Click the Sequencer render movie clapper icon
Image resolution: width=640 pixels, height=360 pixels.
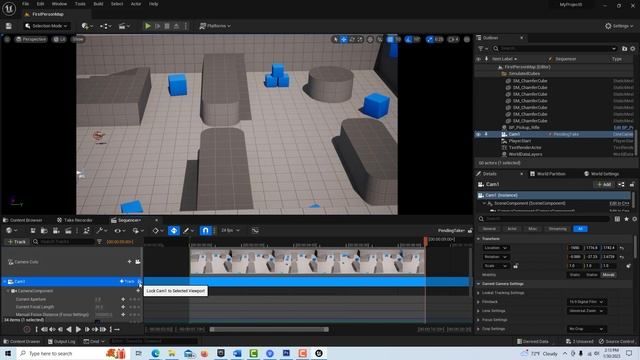[x=68, y=231]
